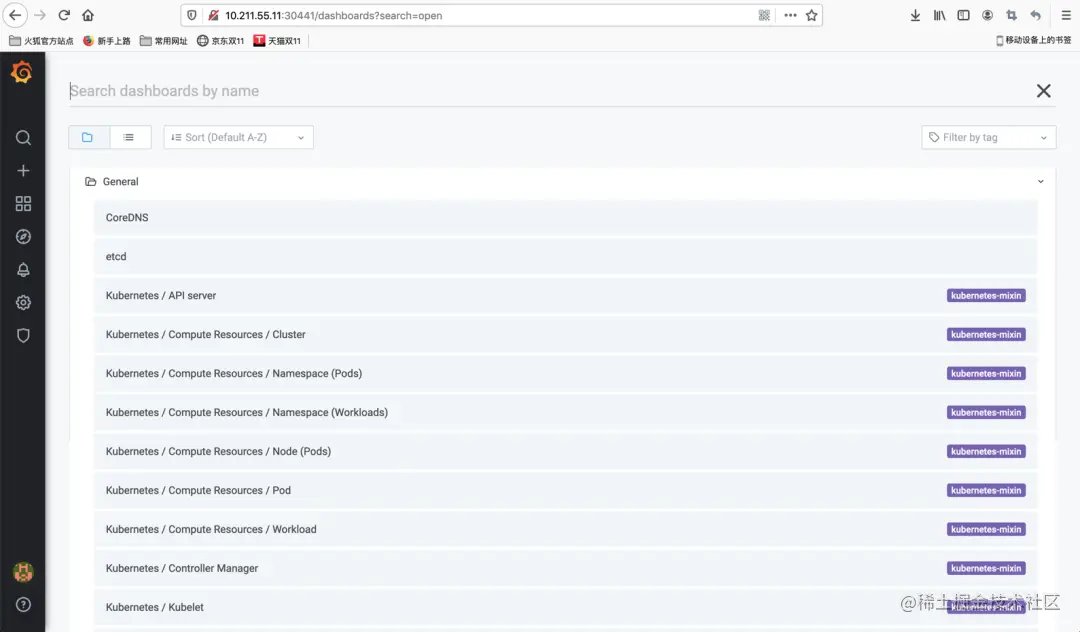Viewport: 1080px width, 632px height.
Task: Select the kubernetes-mixin tag on the API server row
Action: click(x=986, y=295)
